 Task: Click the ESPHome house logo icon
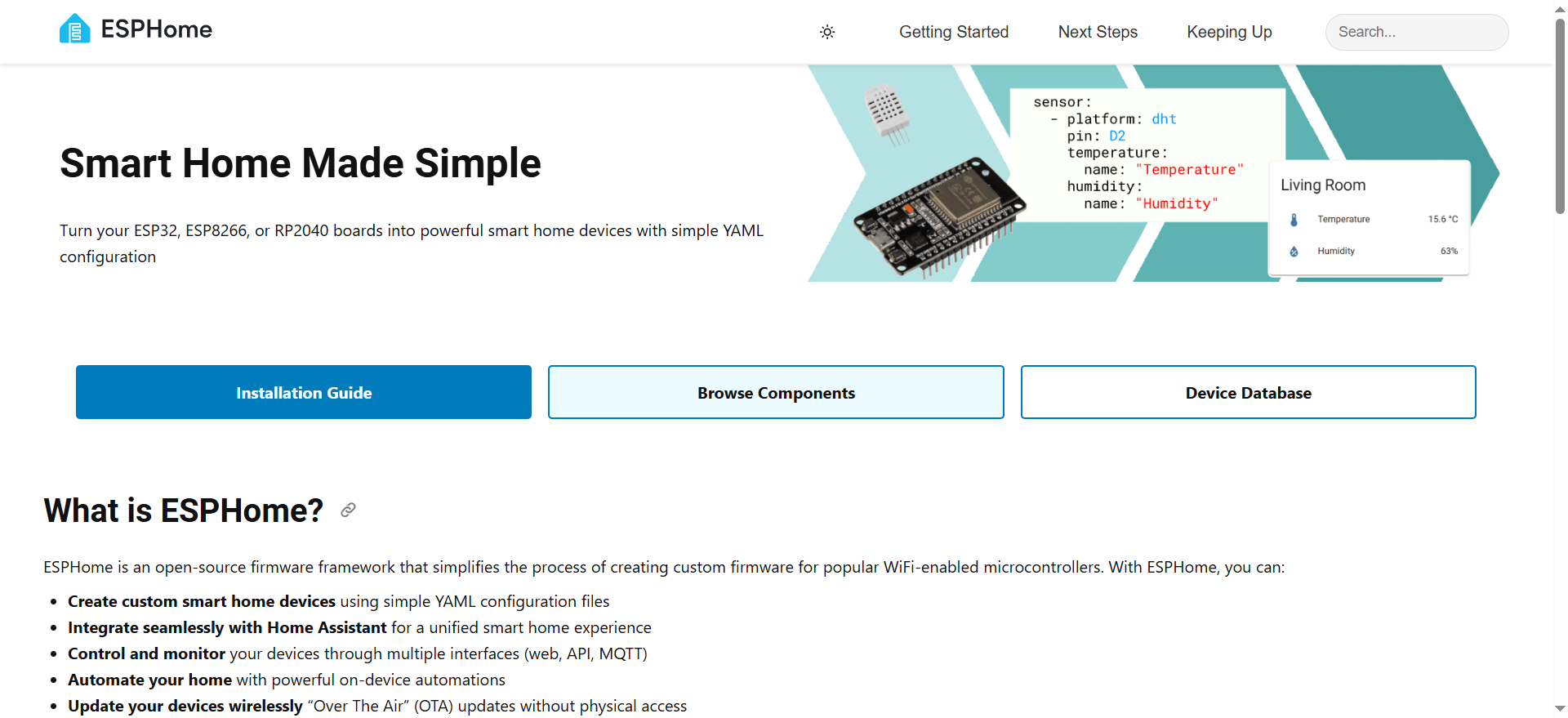tap(74, 29)
